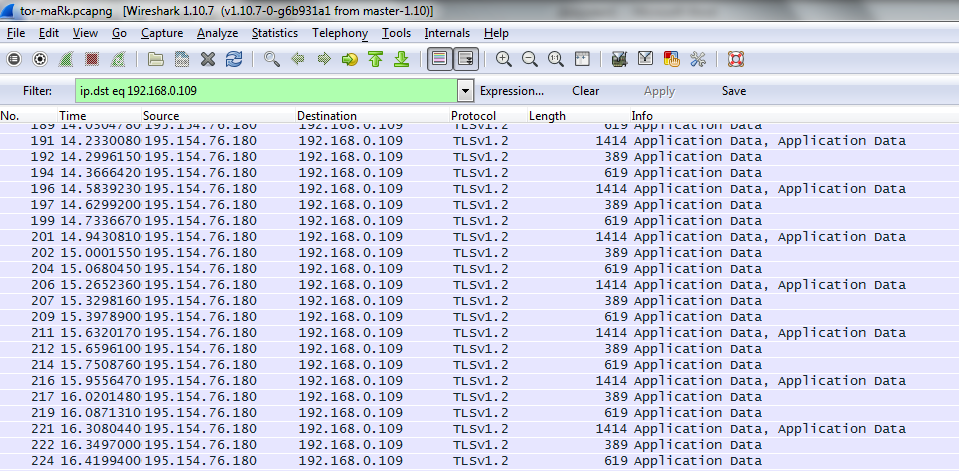
Task: Close this capture file icon
Action: click(x=208, y=59)
